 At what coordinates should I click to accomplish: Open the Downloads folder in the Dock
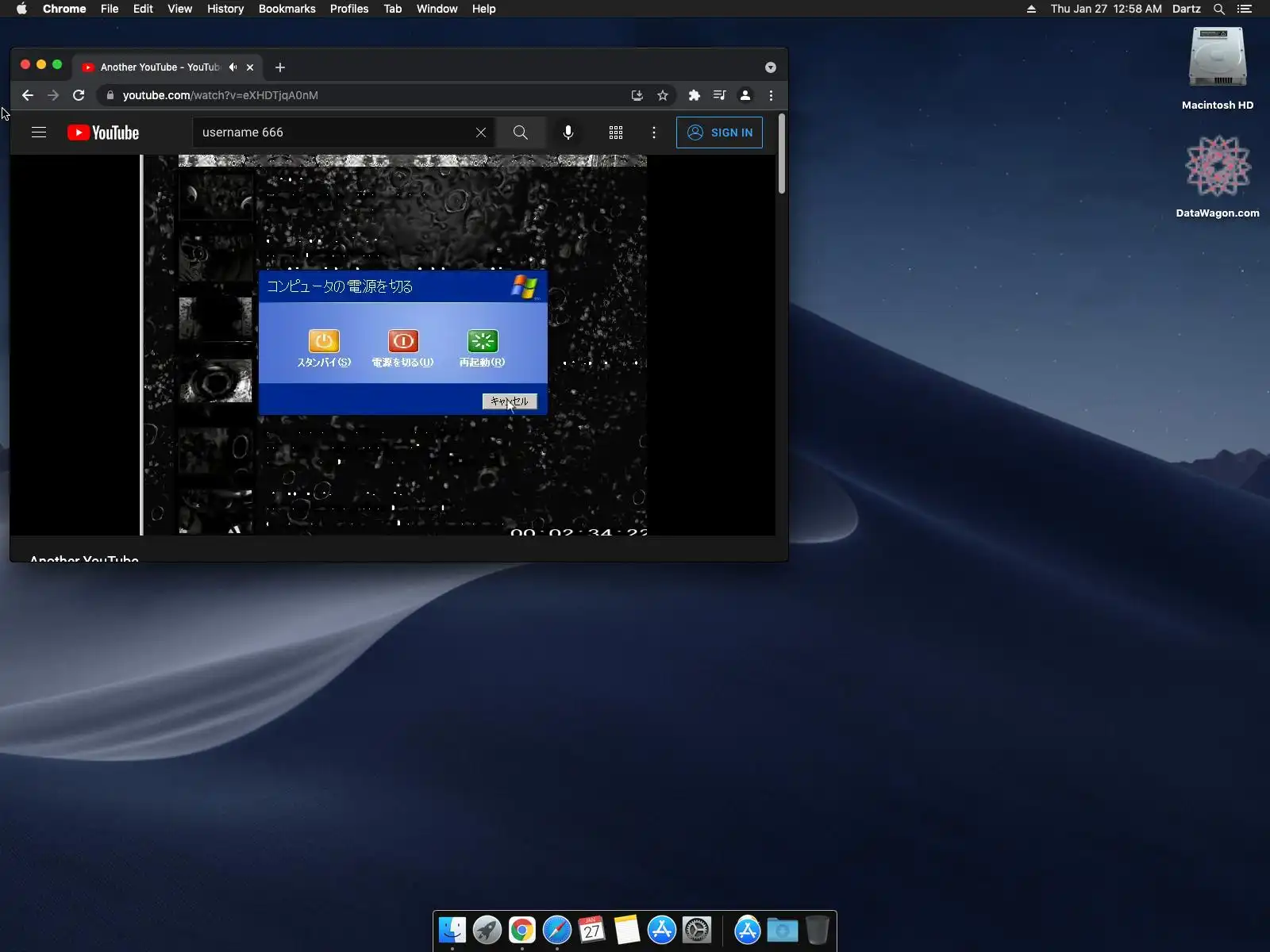coord(783,930)
